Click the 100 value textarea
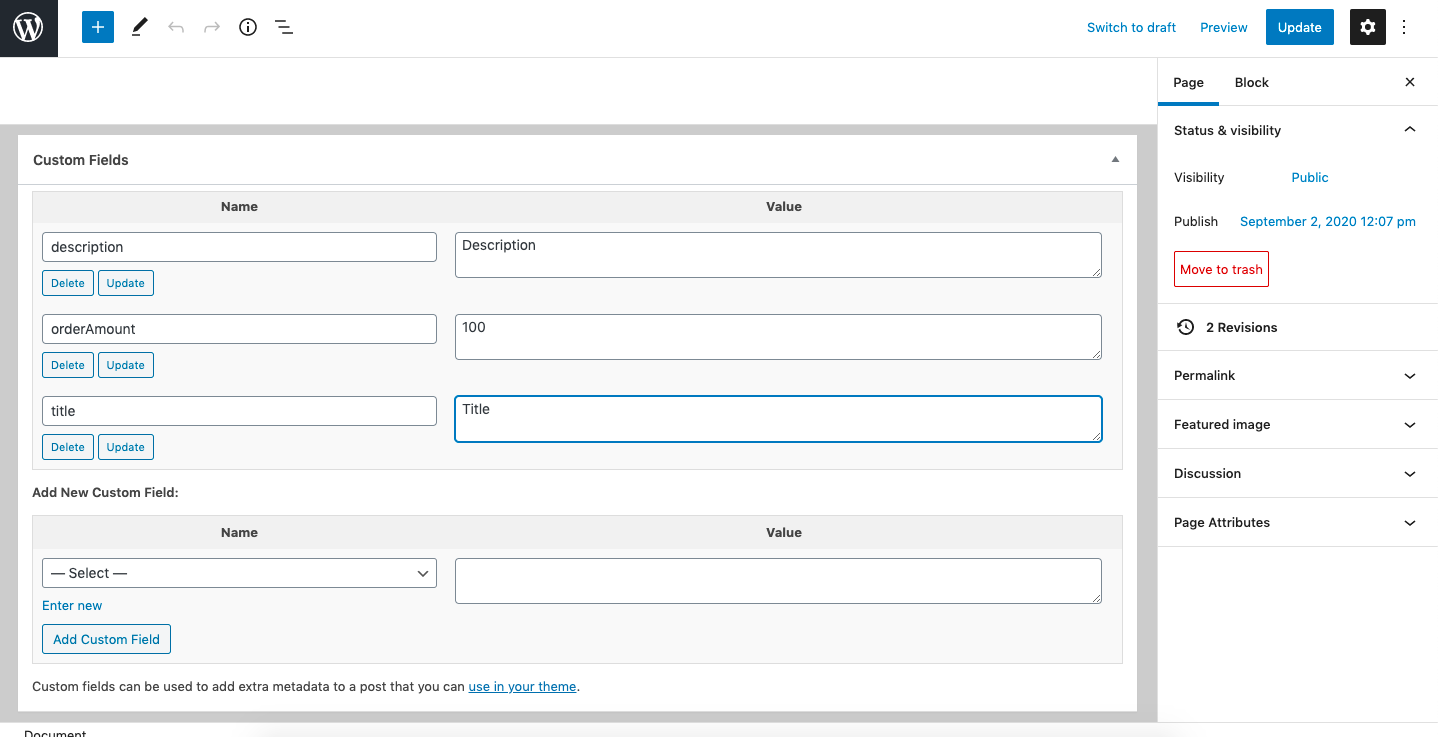 (778, 337)
